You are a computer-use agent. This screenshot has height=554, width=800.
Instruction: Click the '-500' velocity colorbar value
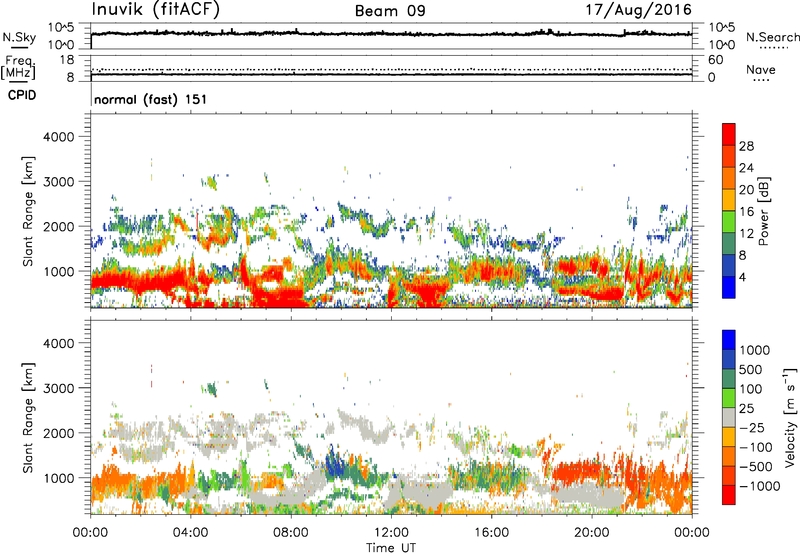[x=756, y=467]
